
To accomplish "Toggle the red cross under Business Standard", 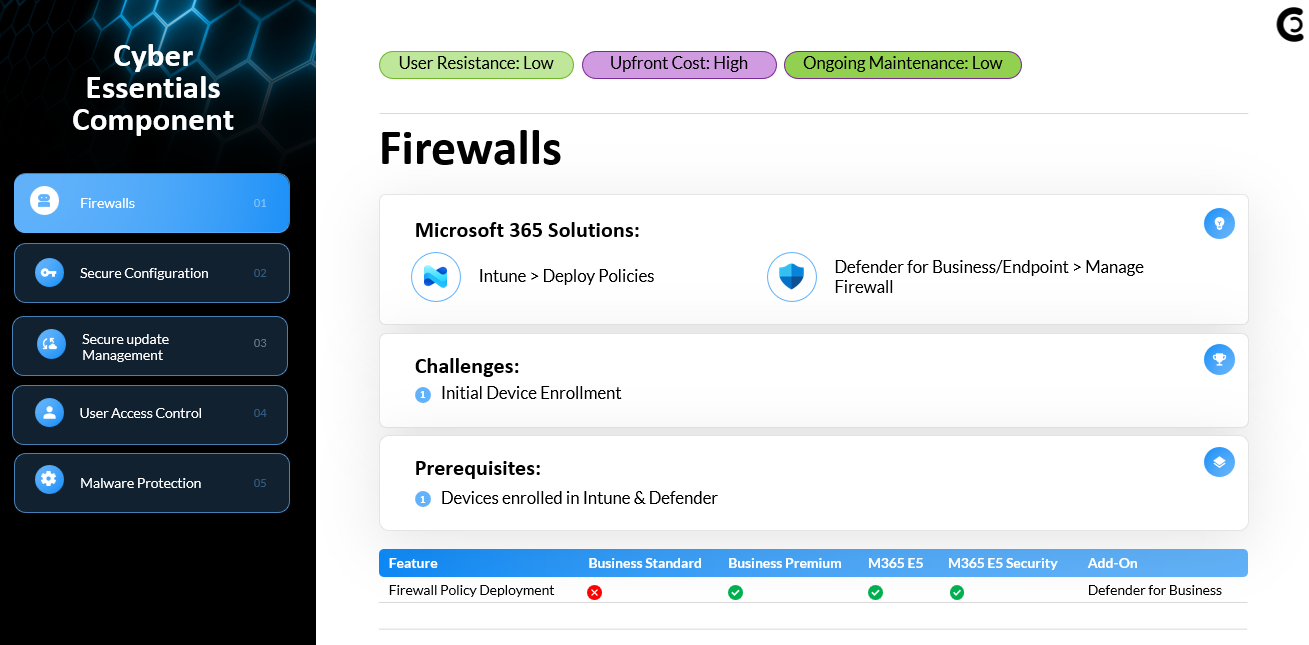I will click(x=595, y=592).
